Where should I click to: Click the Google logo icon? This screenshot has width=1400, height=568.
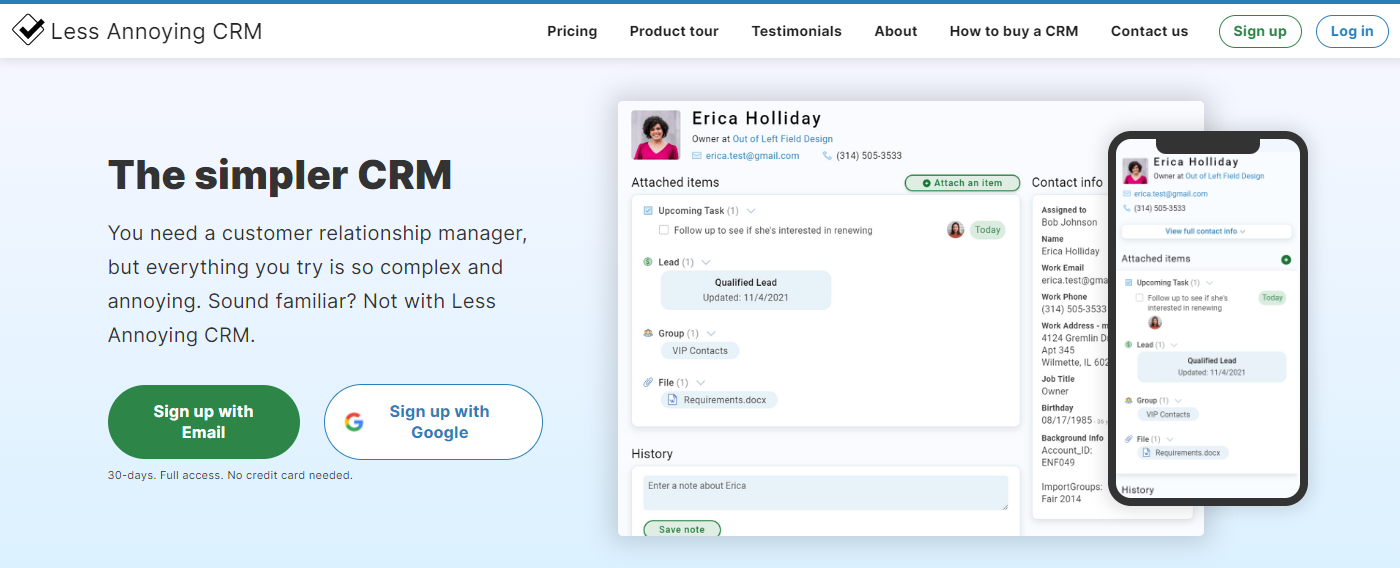354,422
